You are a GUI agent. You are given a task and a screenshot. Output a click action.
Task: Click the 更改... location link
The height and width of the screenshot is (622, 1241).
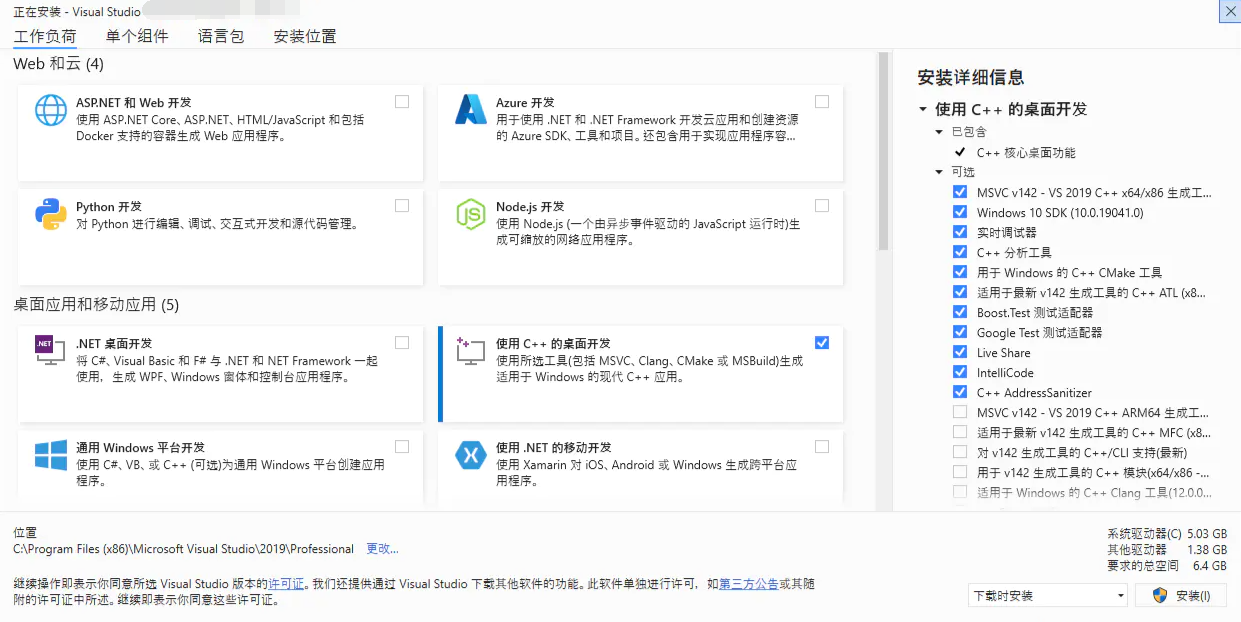382,549
